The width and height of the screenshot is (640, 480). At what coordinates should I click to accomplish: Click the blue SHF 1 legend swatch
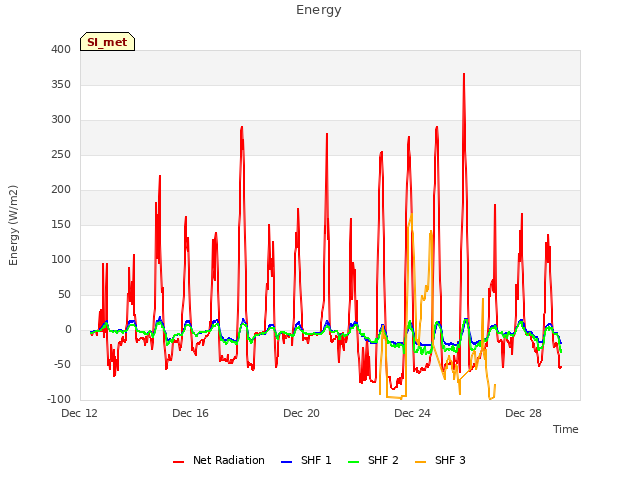pyautogui.click(x=287, y=462)
